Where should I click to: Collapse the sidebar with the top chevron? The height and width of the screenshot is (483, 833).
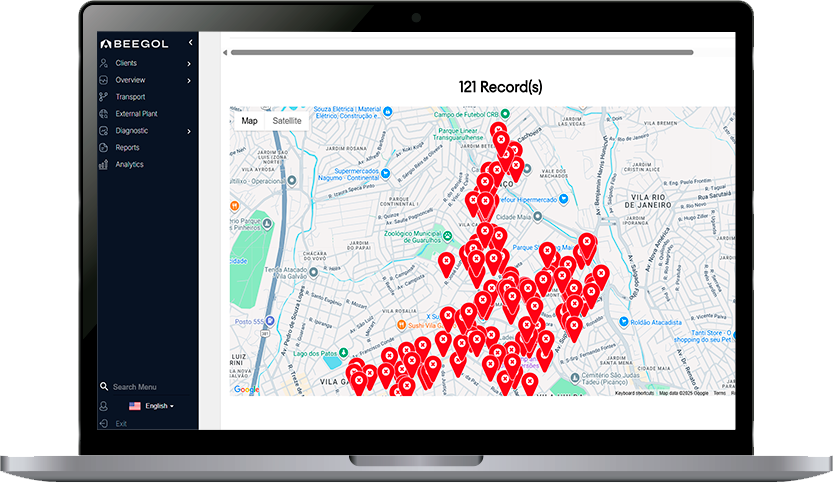pyautogui.click(x=189, y=45)
